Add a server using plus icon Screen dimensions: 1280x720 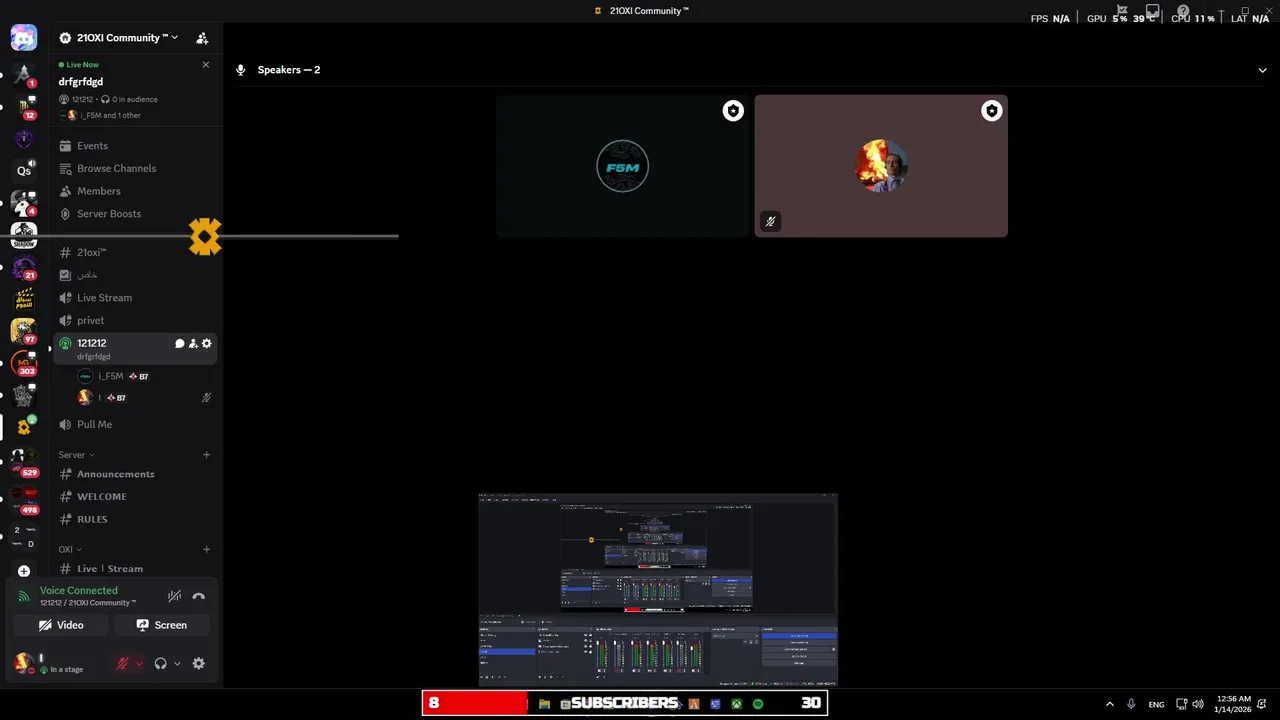(24, 571)
